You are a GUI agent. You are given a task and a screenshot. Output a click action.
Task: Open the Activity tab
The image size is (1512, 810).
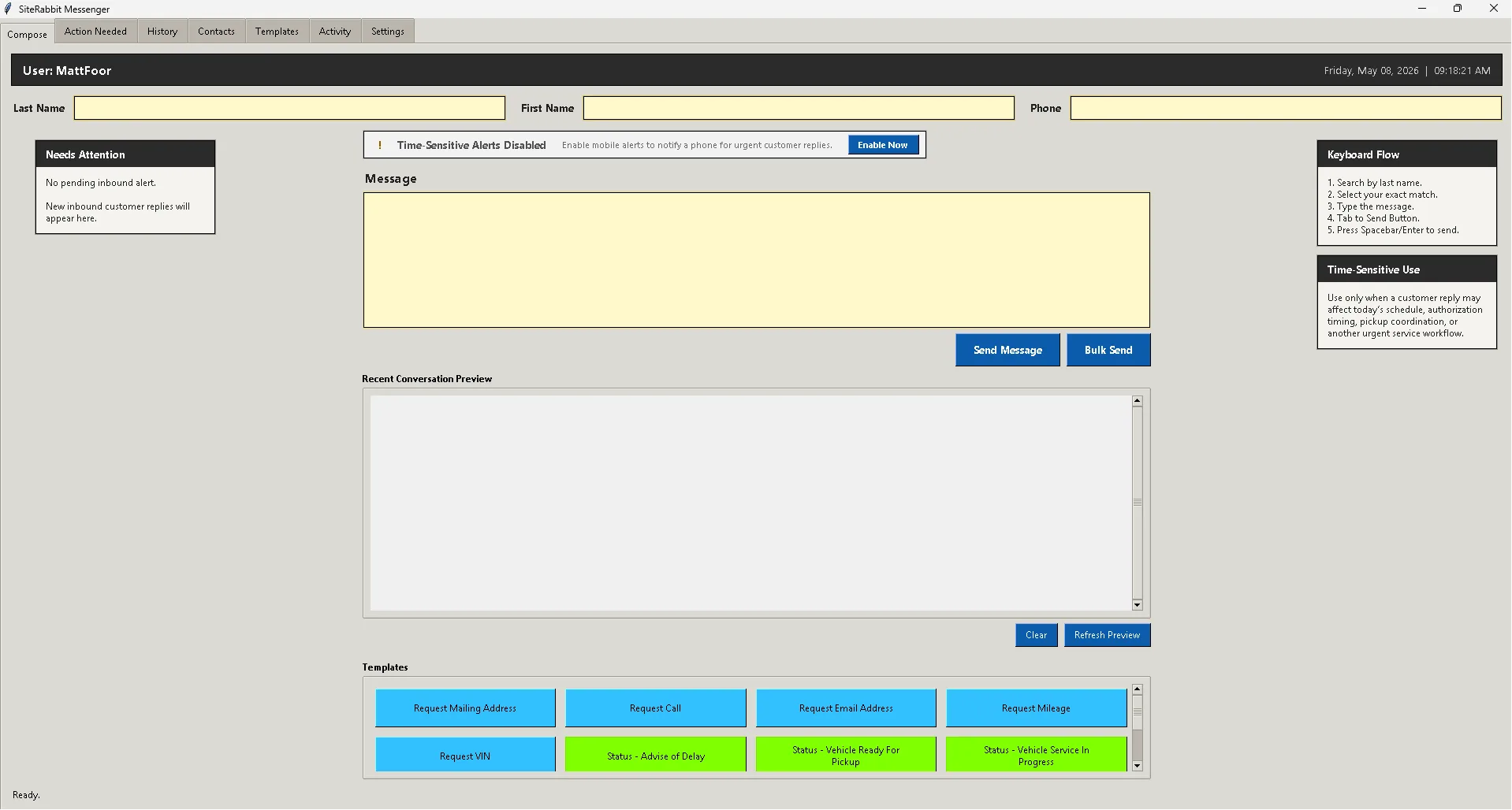(x=335, y=32)
